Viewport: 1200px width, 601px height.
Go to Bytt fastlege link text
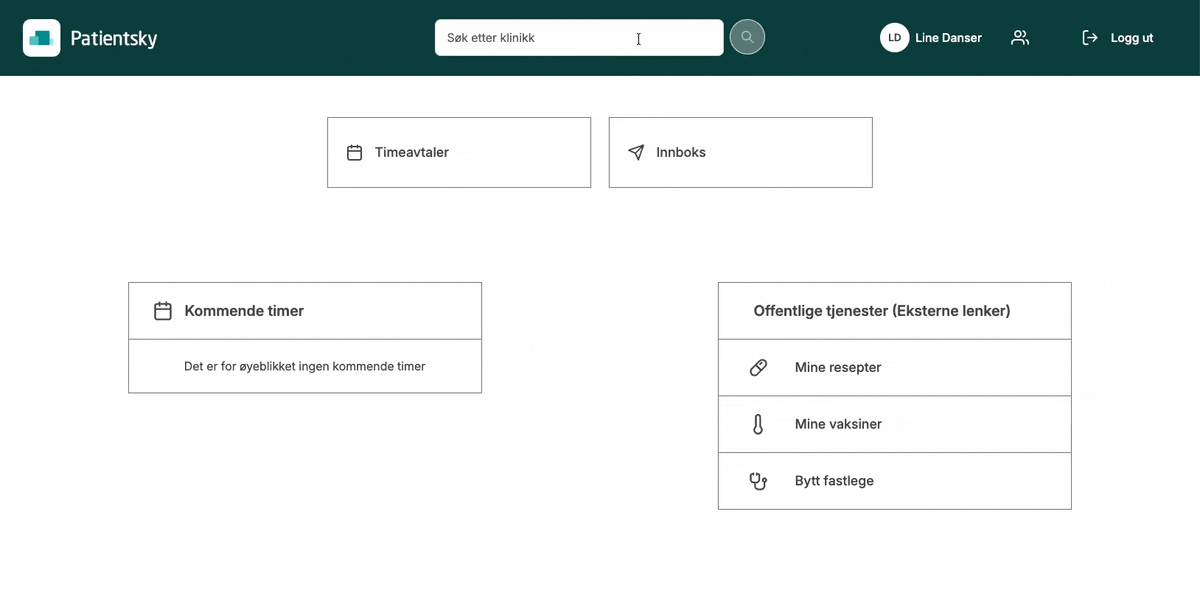click(834, 481)
